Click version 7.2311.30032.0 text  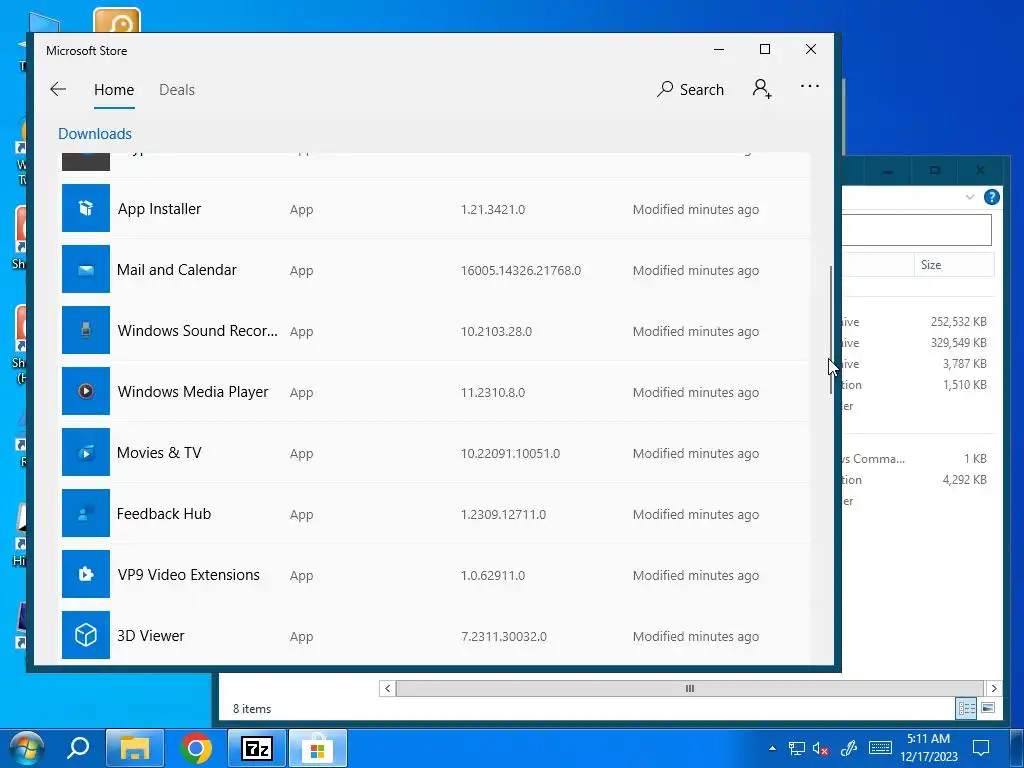pyautogui.click(x=504, y=636)
